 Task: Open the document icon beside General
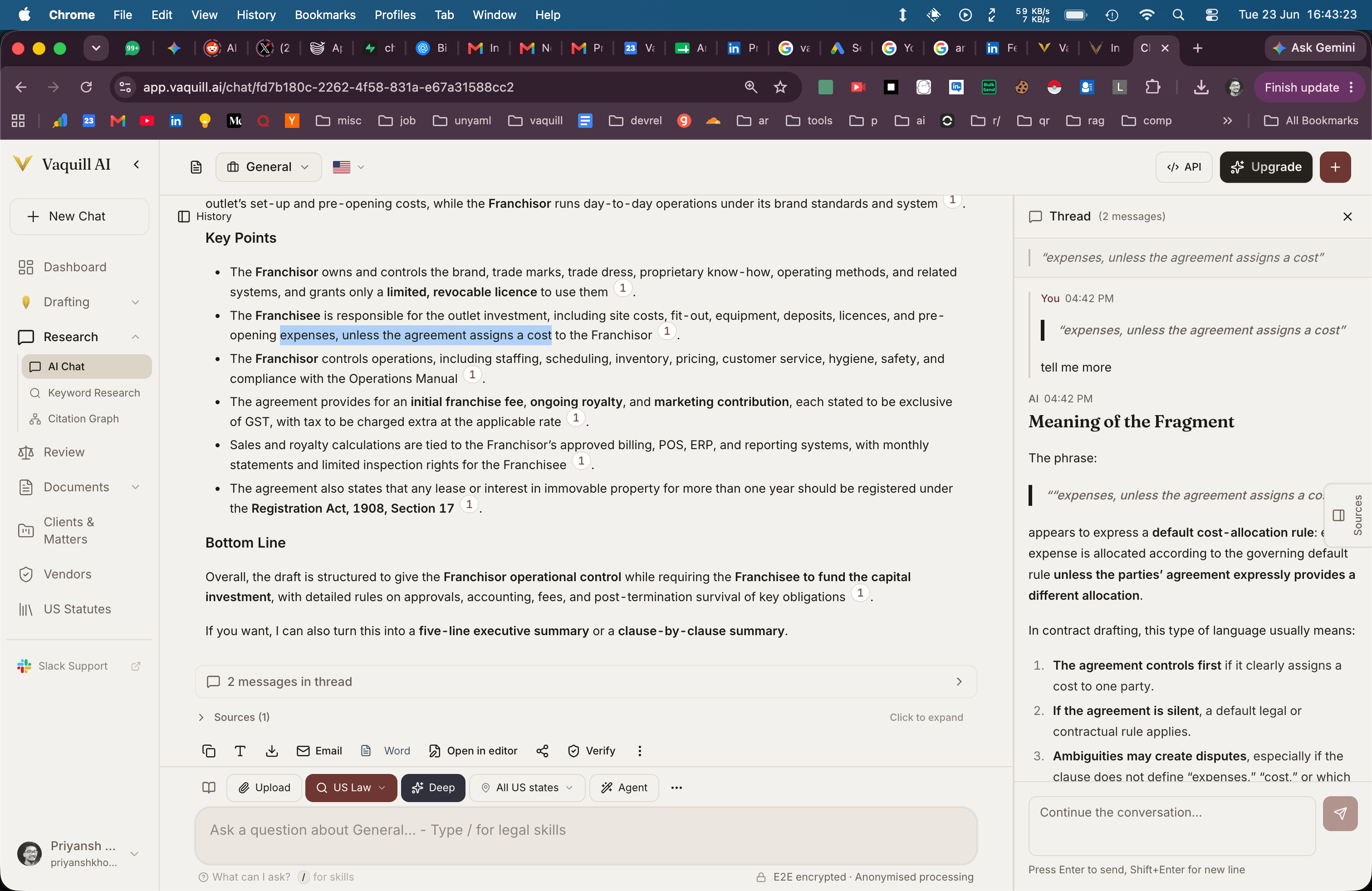coord(196,167)
